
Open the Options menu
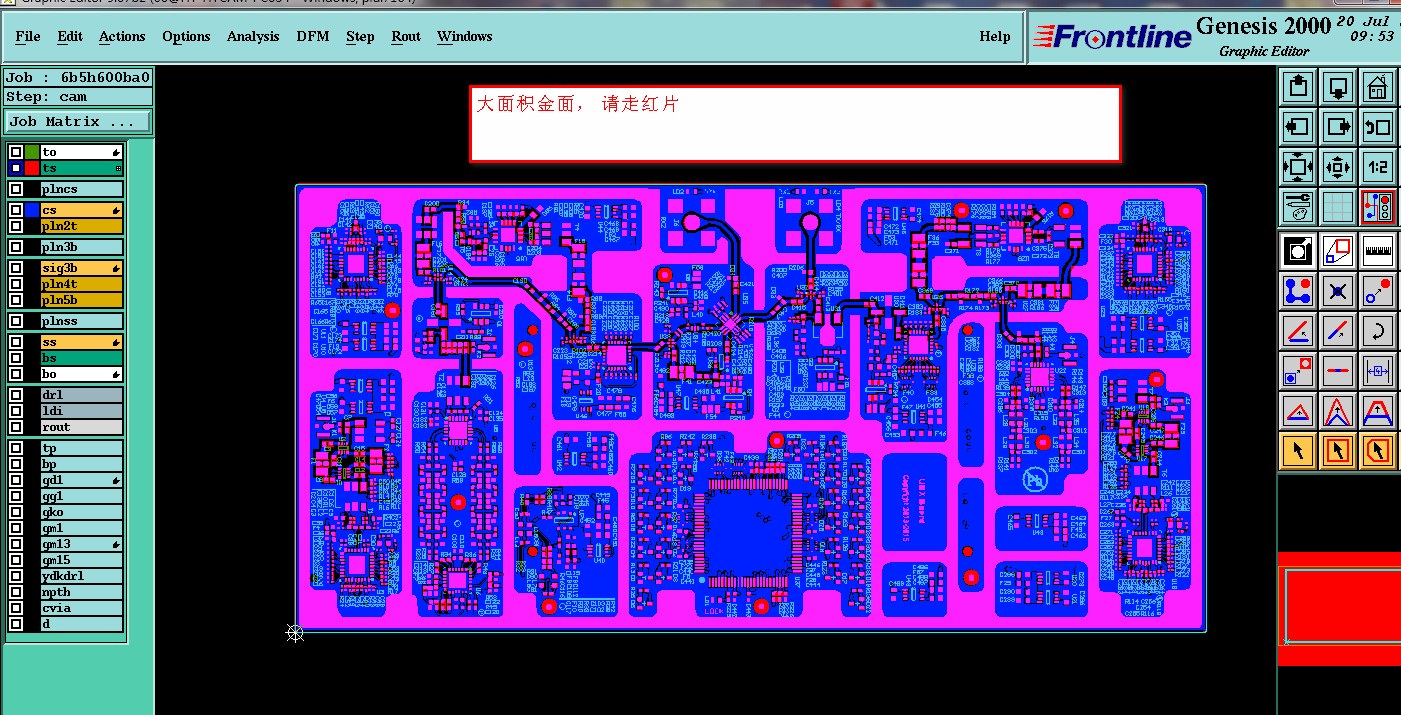pyautogui.click(x=186, y=36)
